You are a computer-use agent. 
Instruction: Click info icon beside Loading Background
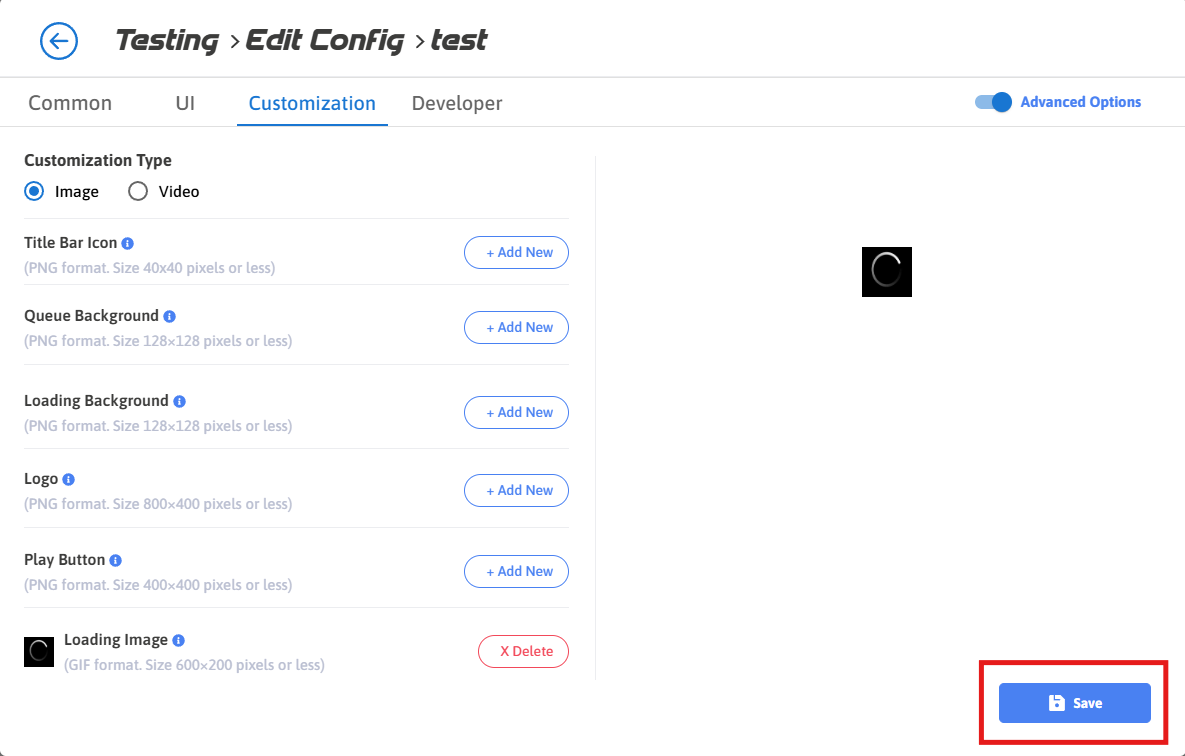point(180,401)
